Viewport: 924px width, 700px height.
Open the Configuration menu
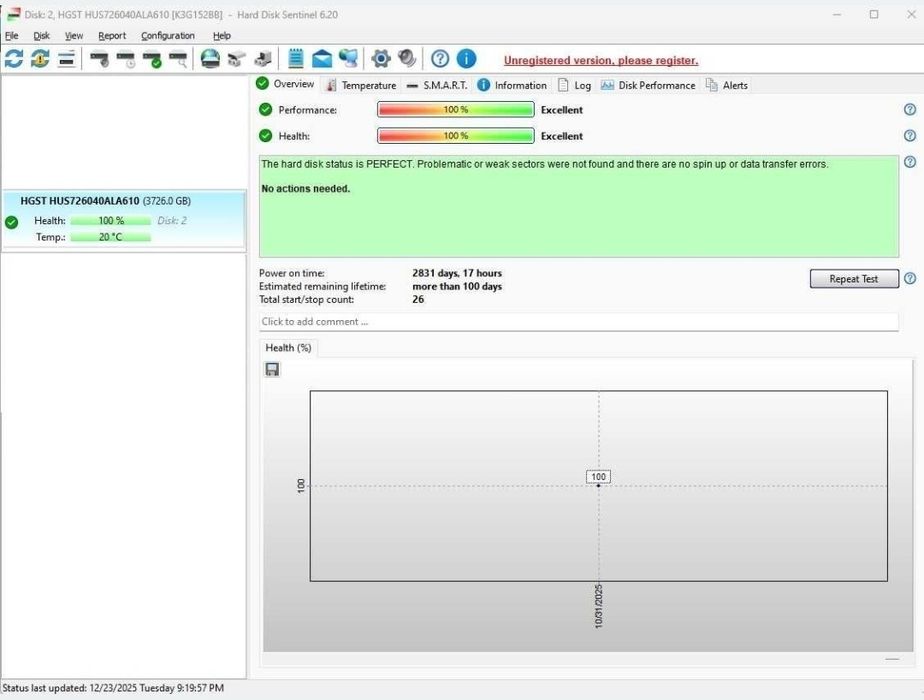point(168,35)
